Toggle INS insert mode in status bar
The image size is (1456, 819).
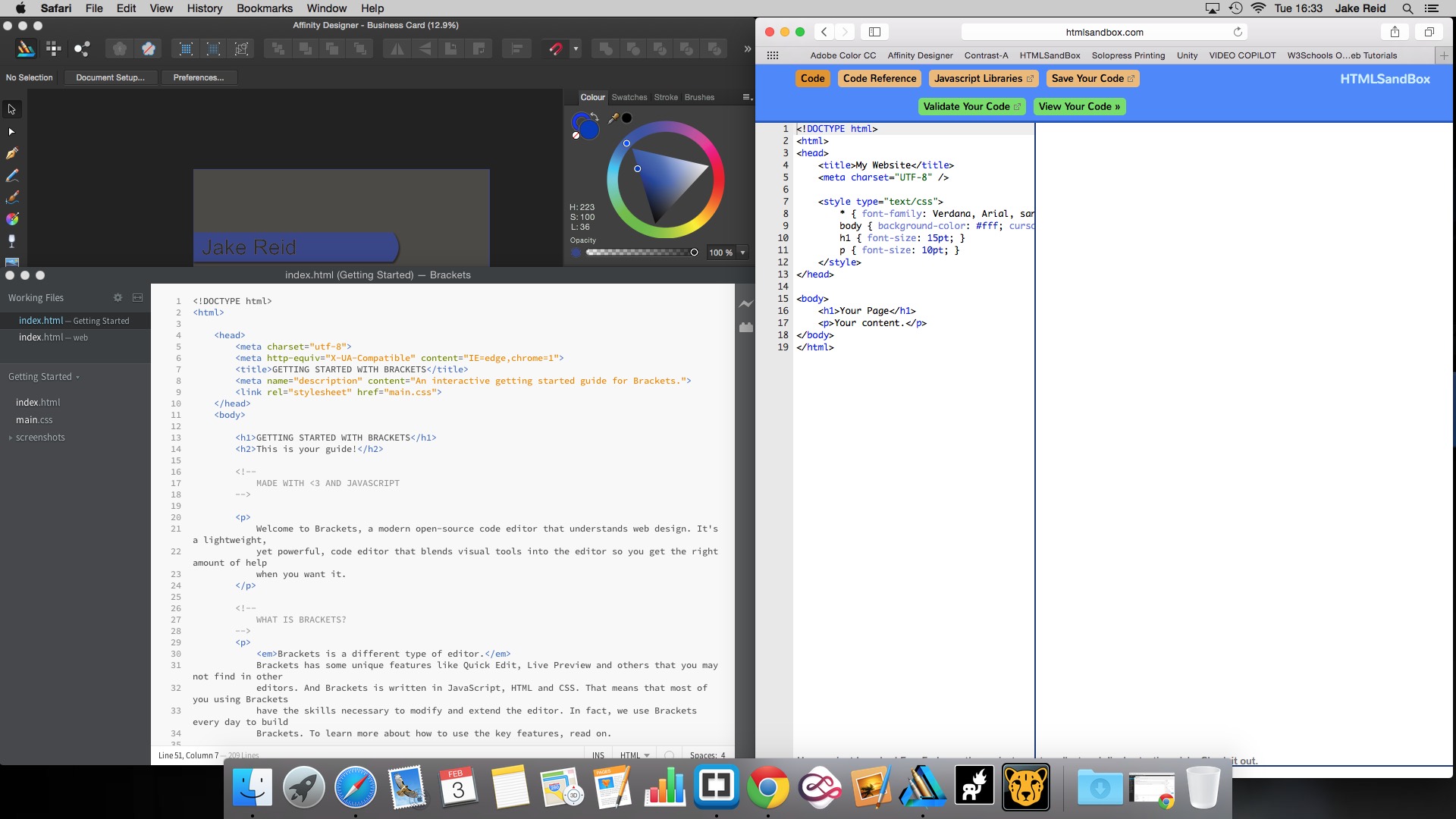coord(598,755)
